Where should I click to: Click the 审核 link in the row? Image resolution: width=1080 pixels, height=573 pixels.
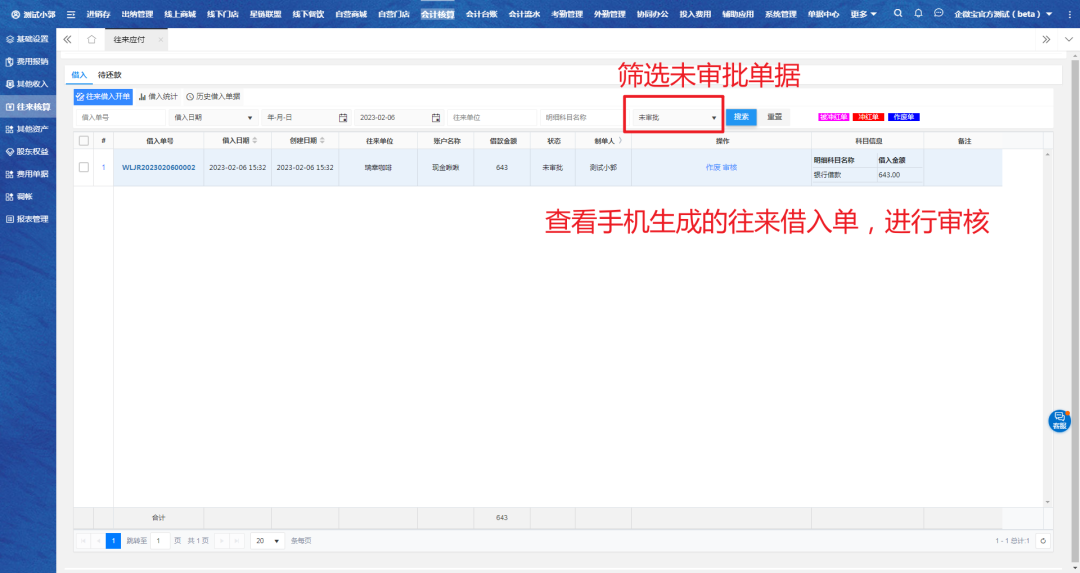click(x=730, y=167)
